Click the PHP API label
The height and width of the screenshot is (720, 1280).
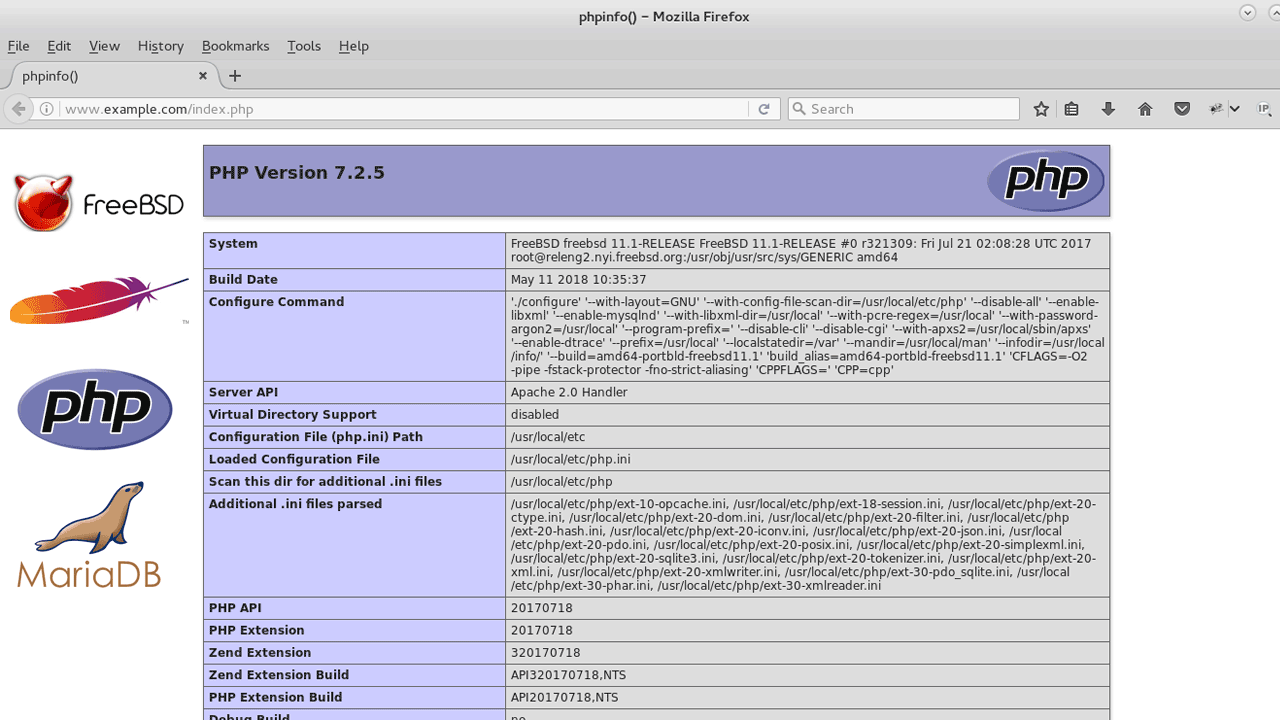[235, 608]
